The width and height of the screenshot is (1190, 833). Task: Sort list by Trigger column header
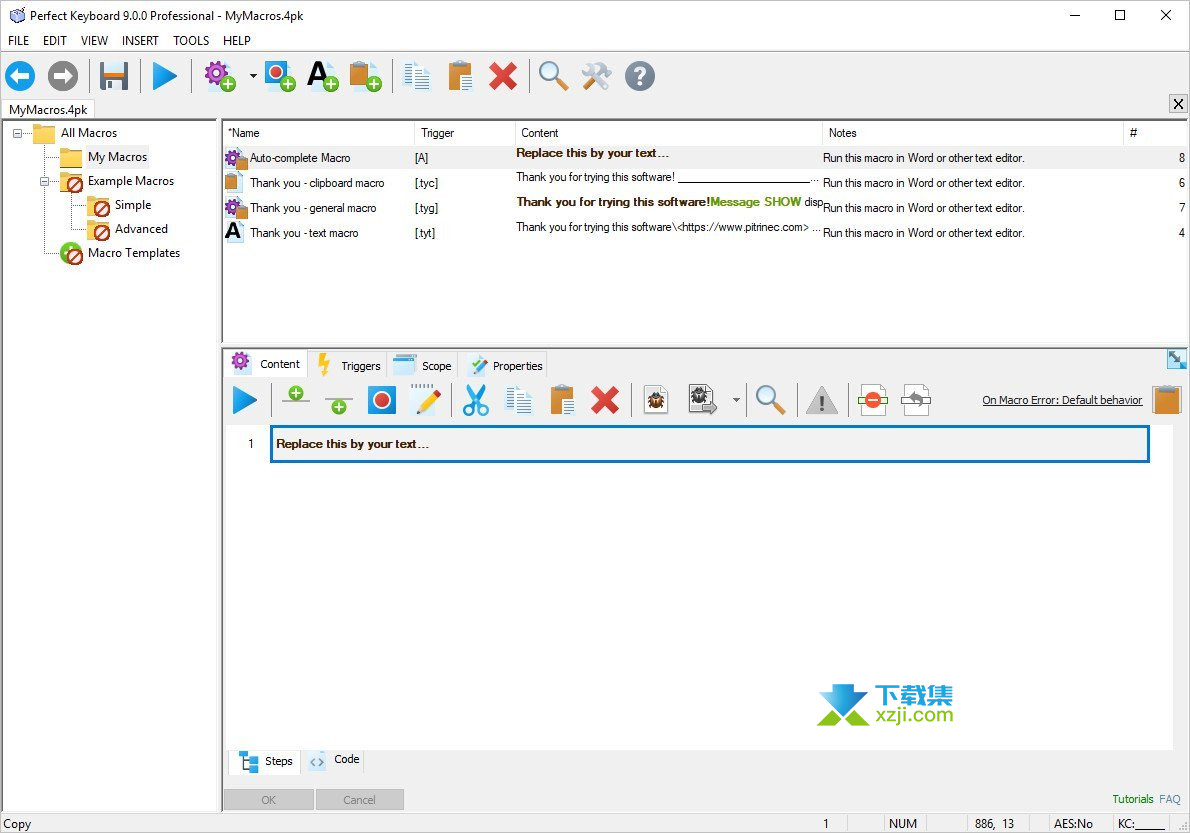pyautogui.click(x=464, y=133)
